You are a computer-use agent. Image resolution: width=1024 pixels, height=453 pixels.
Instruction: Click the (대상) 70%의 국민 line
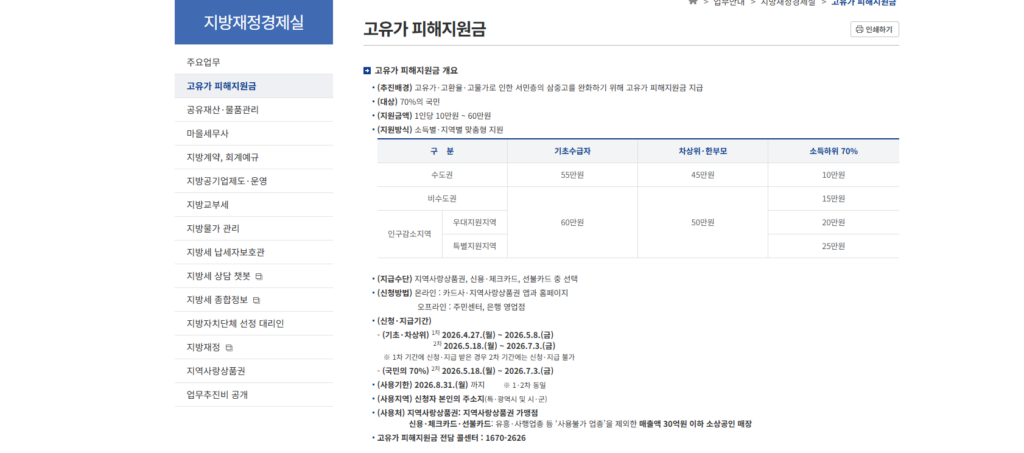point(408,102)
